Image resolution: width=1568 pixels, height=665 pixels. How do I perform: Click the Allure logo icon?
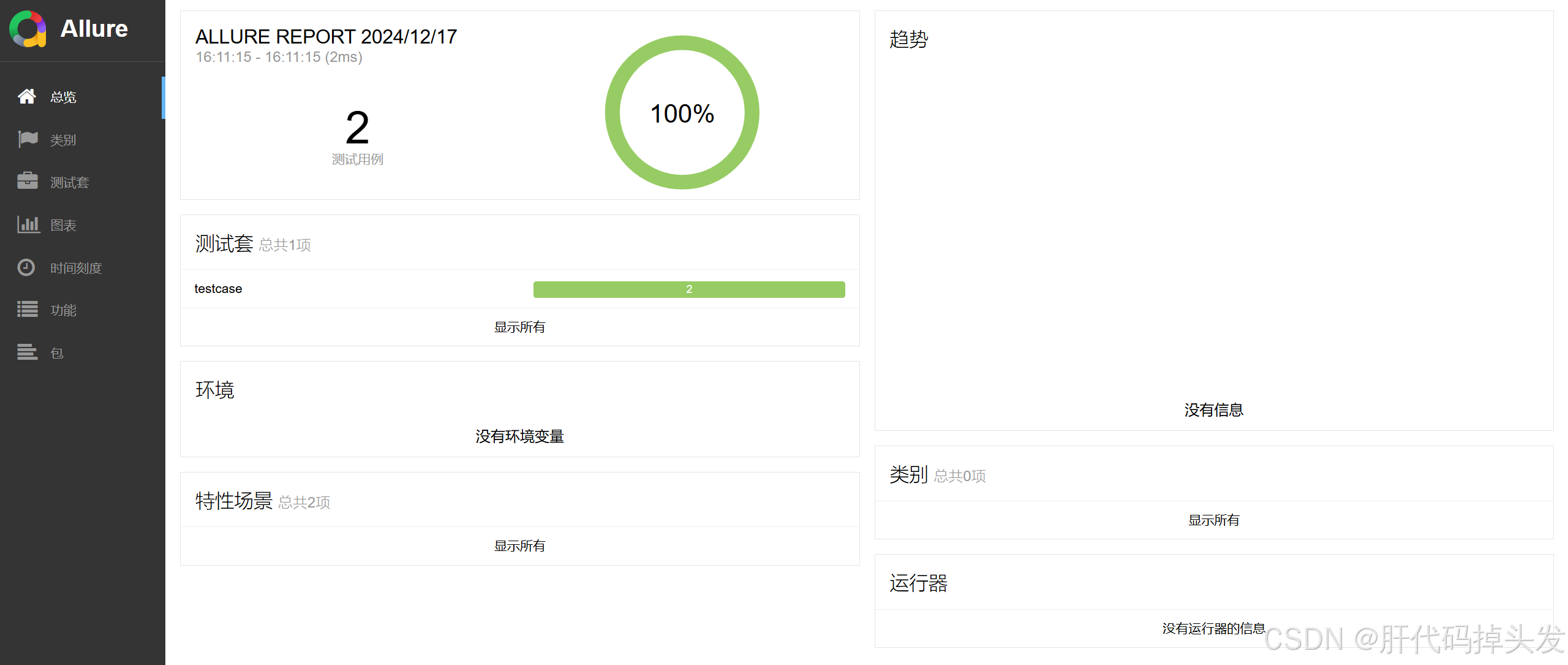click(x=28, y=29)
